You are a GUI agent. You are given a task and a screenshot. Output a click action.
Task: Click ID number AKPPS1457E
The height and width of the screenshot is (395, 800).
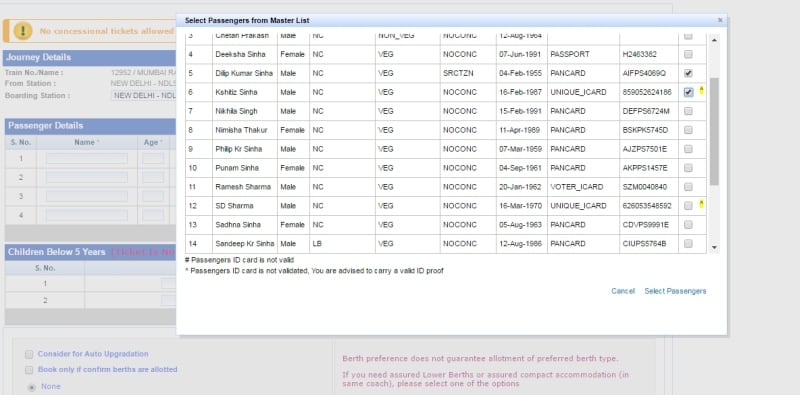pos(645,168)
